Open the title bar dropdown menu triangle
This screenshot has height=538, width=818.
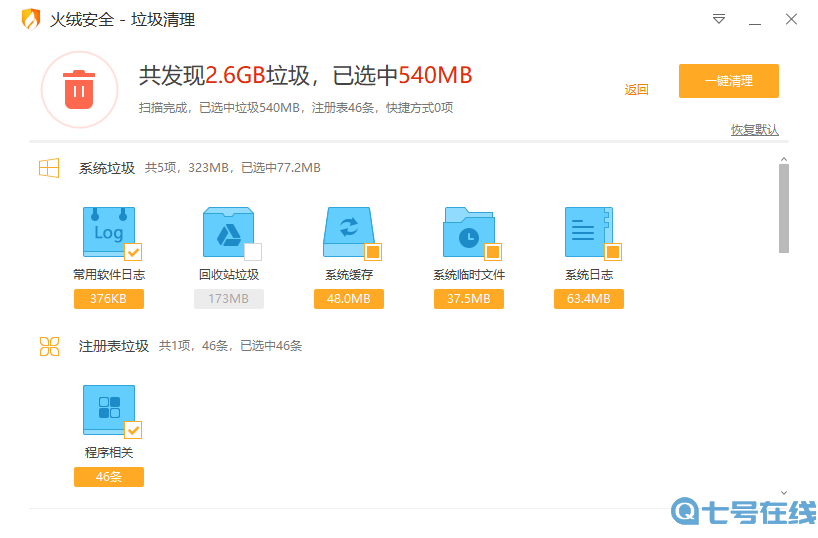[719, 19]
